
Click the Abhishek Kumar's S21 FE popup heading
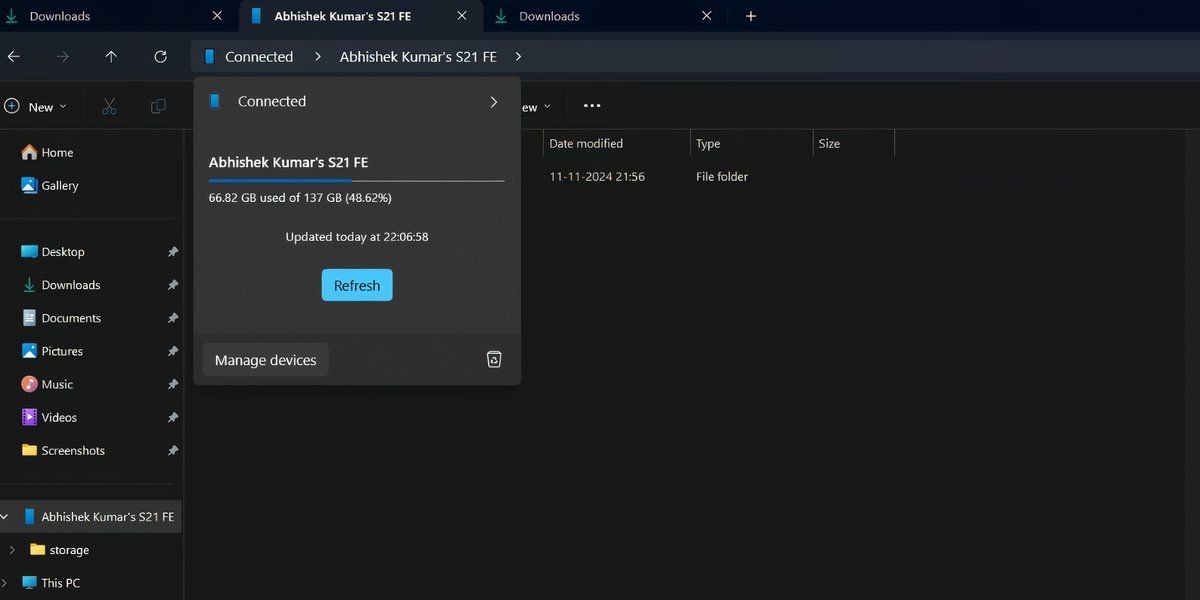(x=289, y=162)
